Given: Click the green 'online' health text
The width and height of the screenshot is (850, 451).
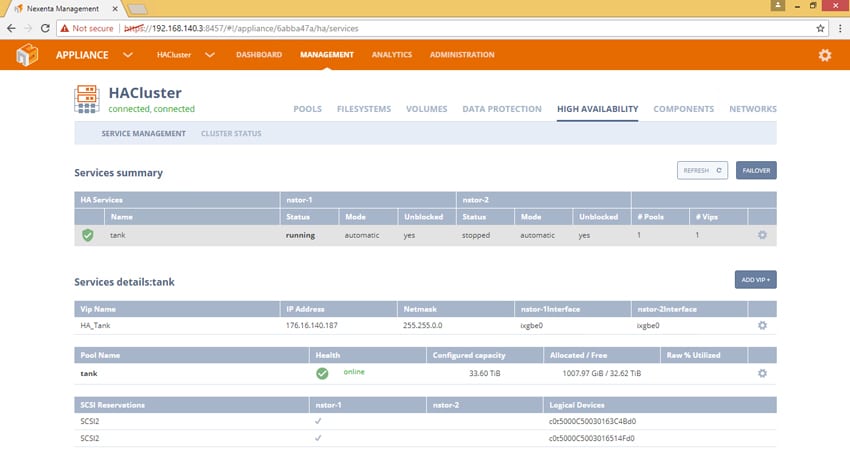Looking at the screenshot, I should click(354, 372).
